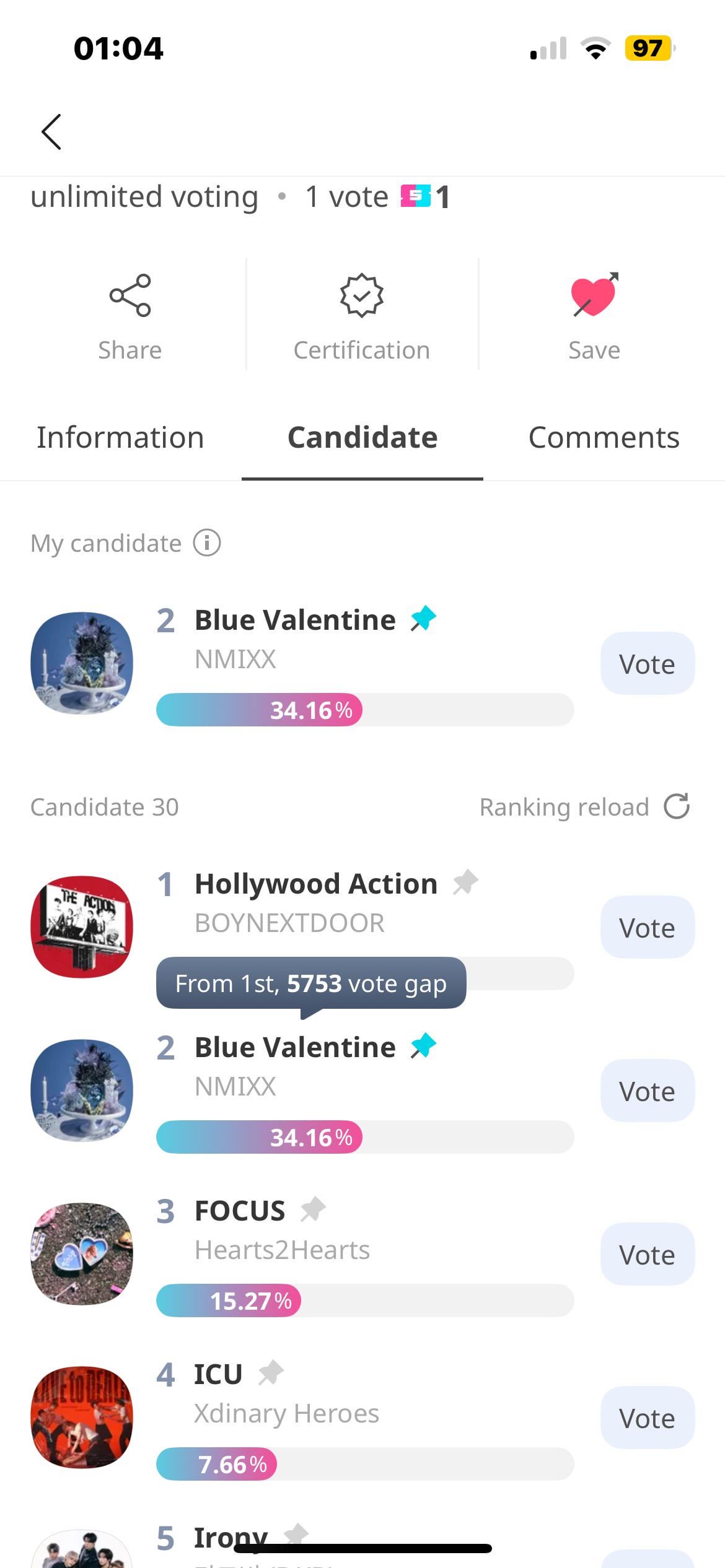Tap the My candidate info icon

tap(207, 543)
